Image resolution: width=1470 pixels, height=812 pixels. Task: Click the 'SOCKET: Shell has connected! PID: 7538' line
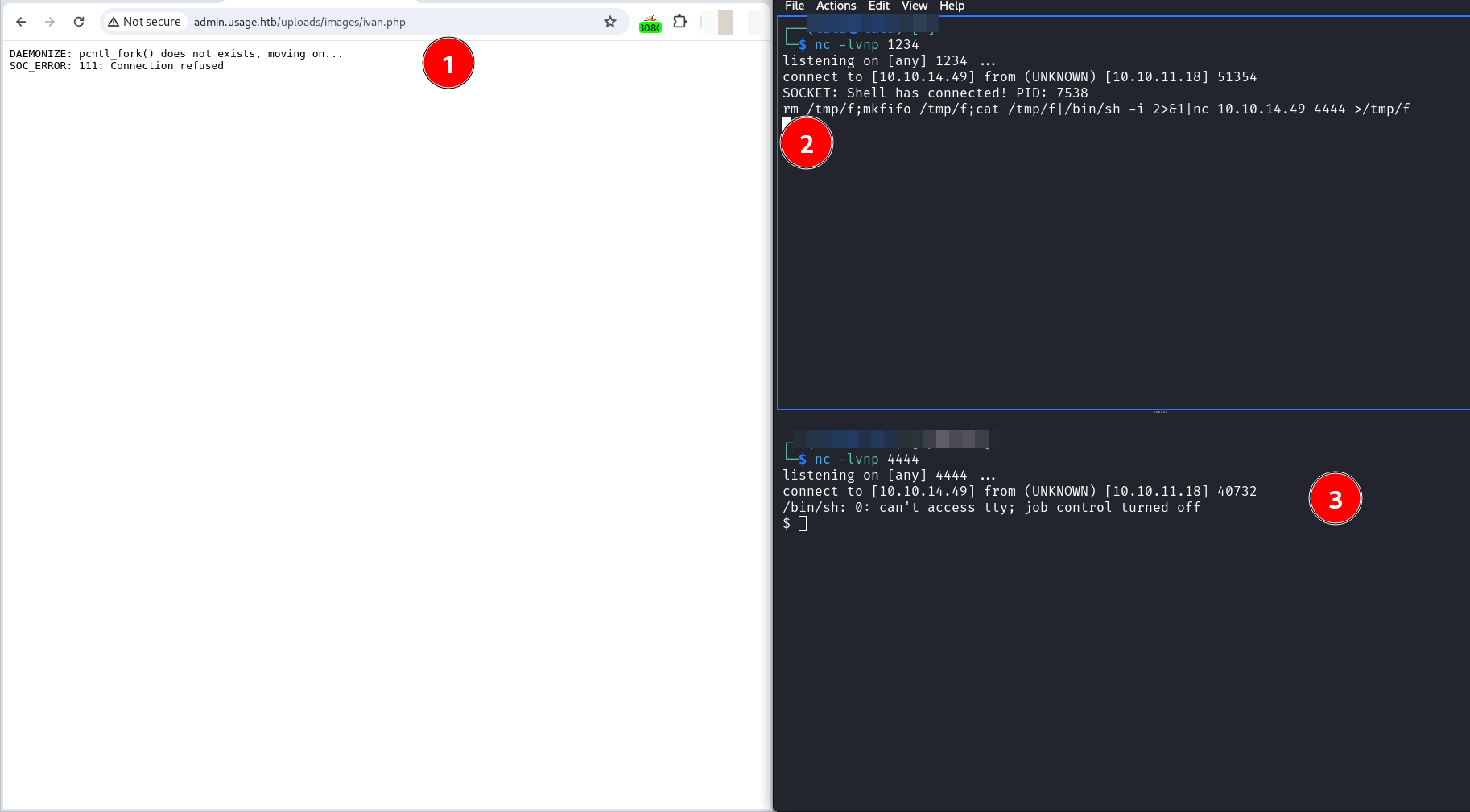935,93
